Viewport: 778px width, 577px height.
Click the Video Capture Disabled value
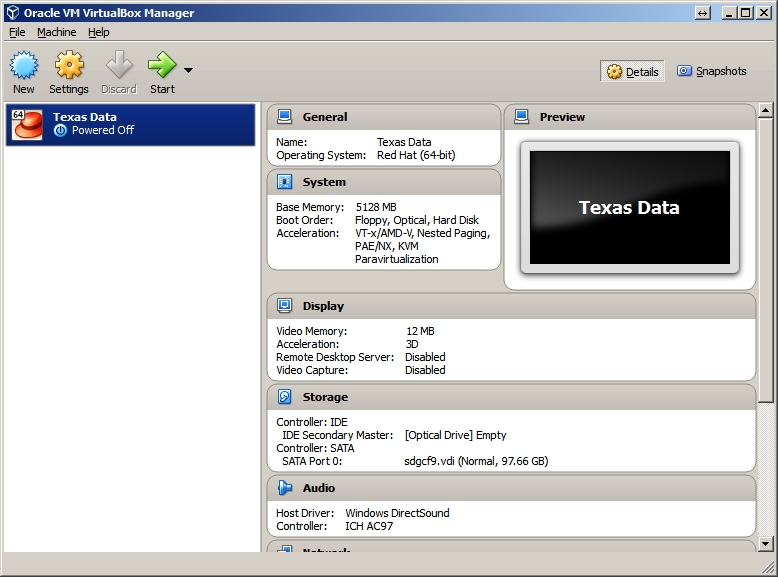pyautogui.click(x=425, y=370)
